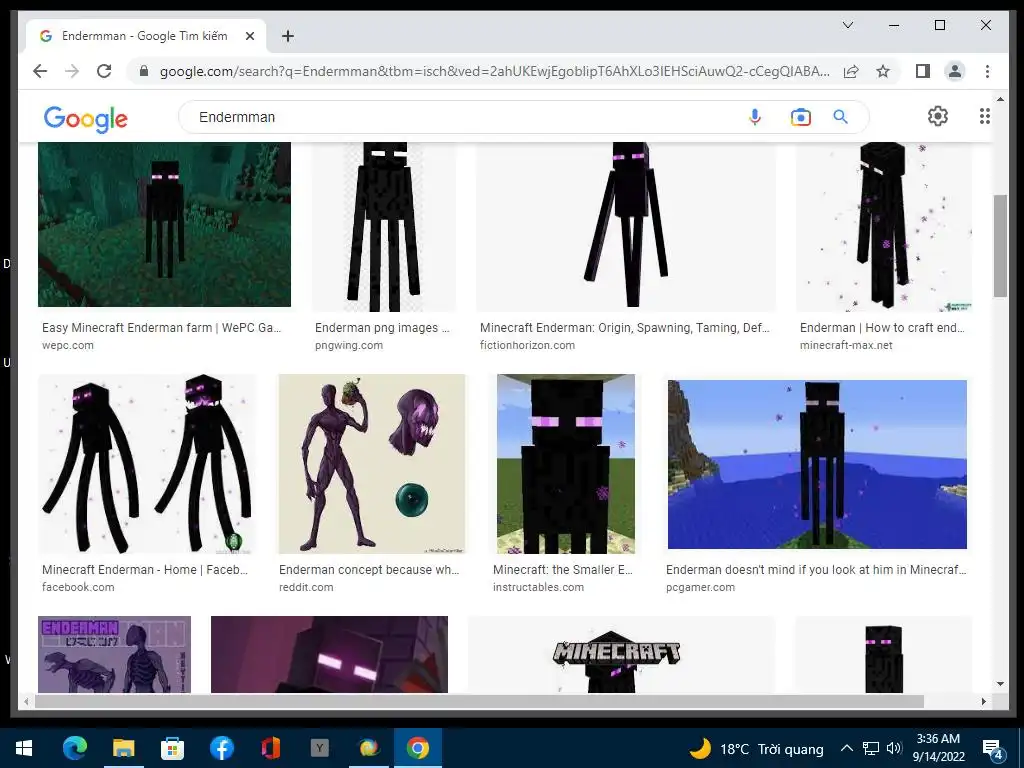
Task: Click the address bar URL
Action: (495, 71)
